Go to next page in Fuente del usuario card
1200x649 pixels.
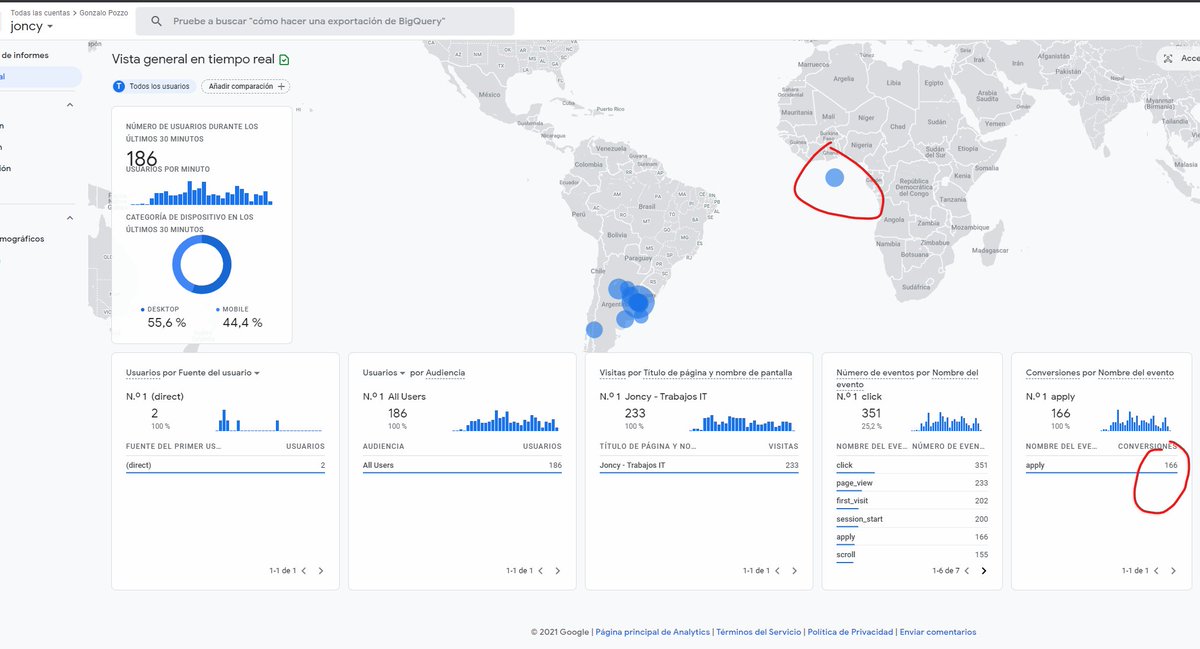(x=321, y=571)
